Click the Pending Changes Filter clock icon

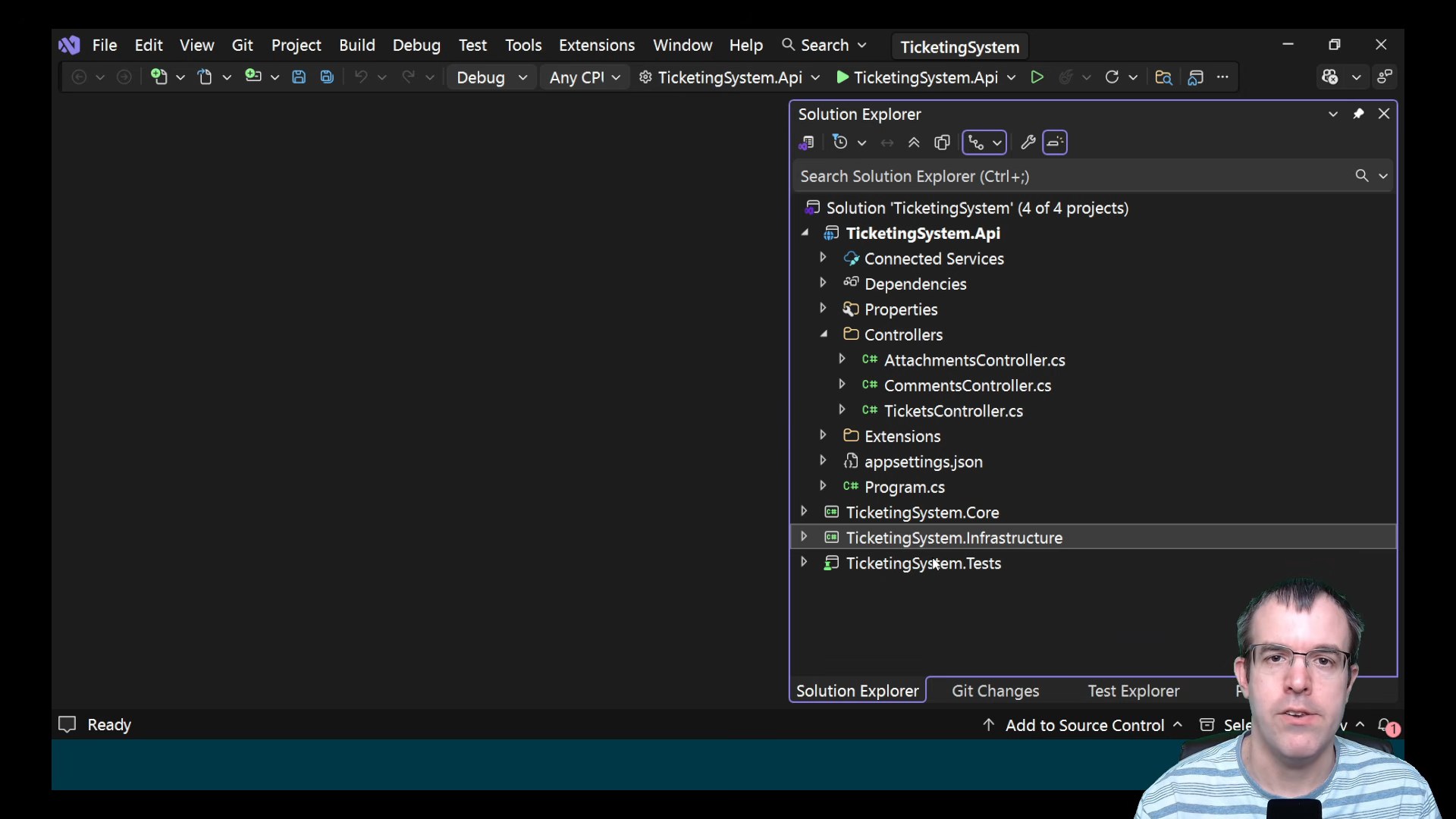tap(839, 142)
